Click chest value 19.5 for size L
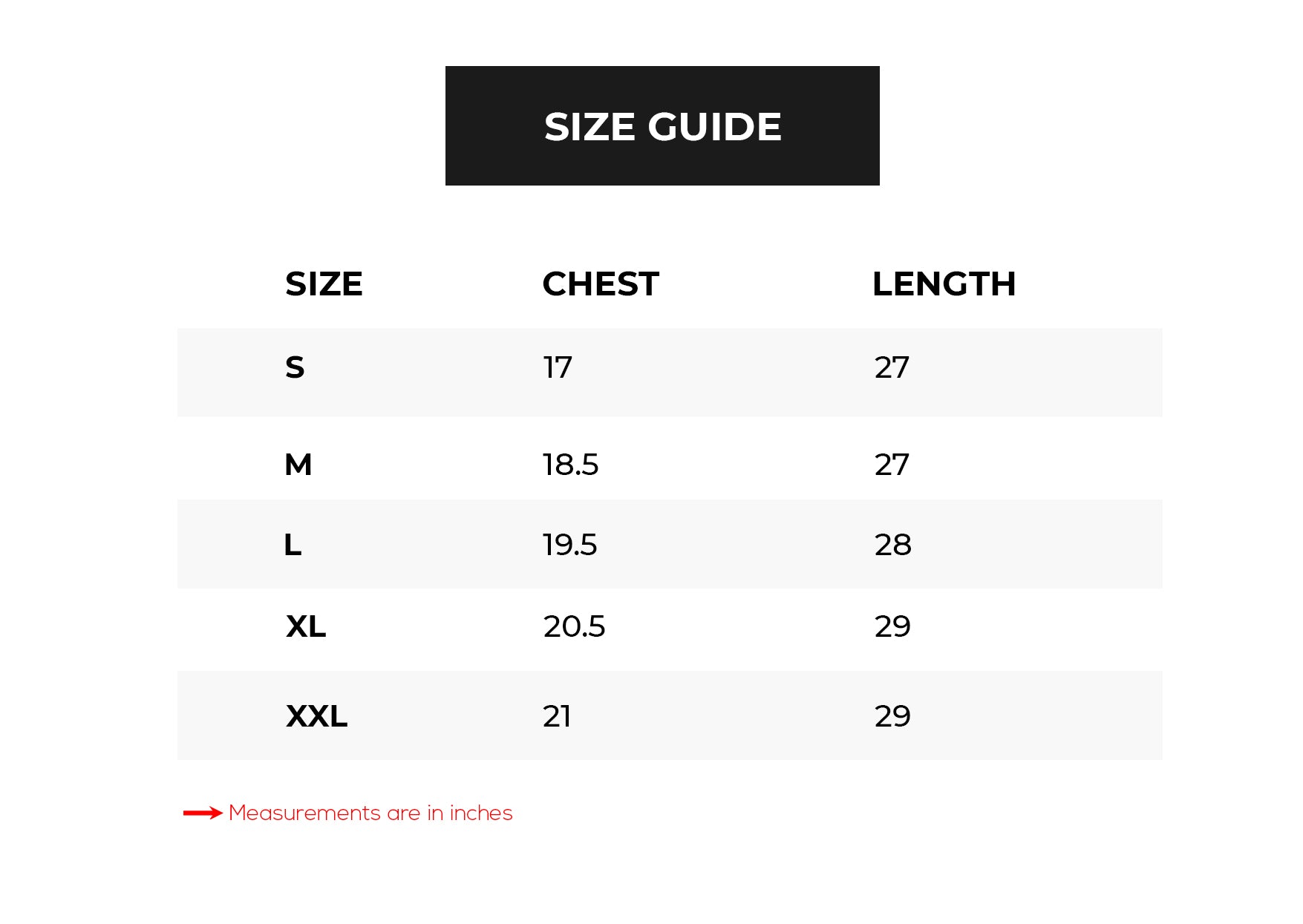This screenshot has height=924, width=1303. tap(569, 545)
